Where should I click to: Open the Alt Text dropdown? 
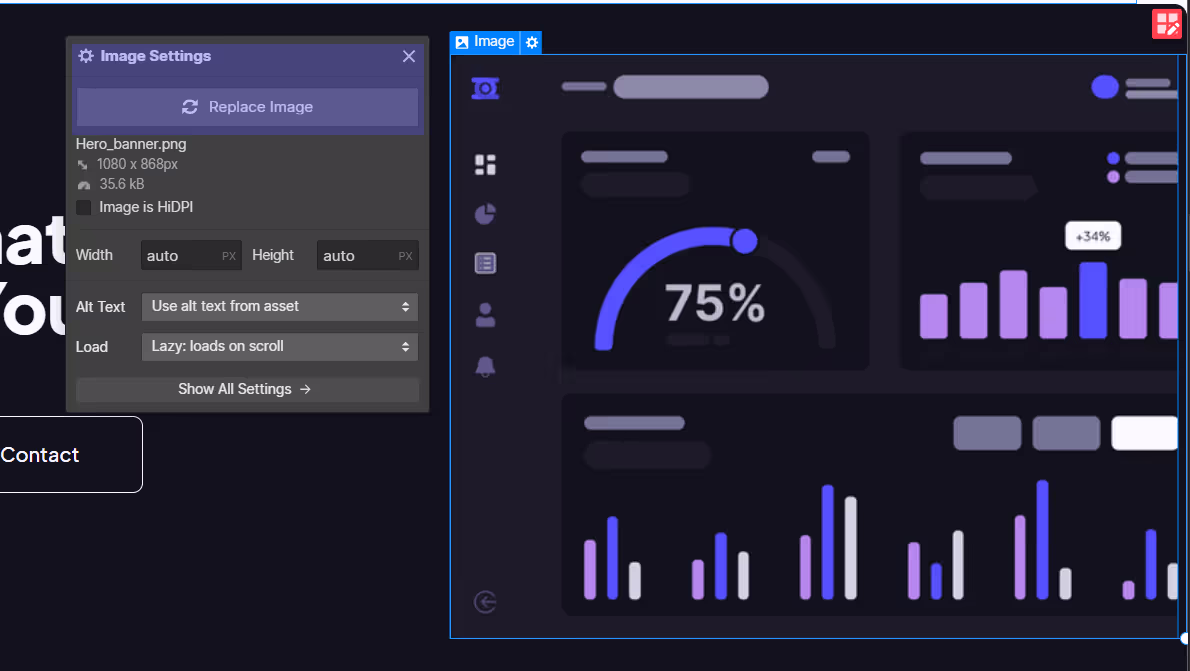coord(279,307)
